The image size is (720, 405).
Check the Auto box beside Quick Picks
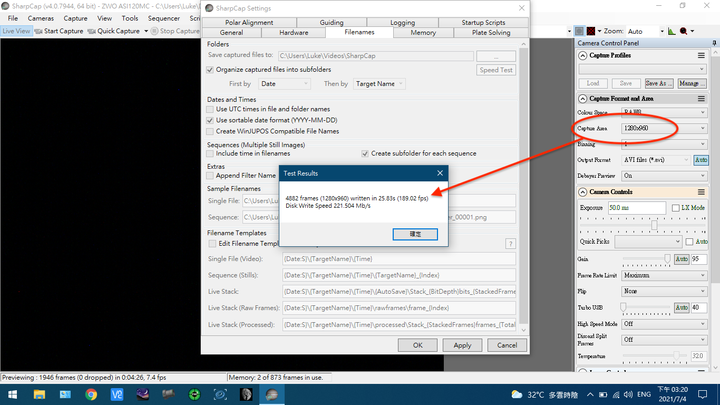click(x=689, y=242)
